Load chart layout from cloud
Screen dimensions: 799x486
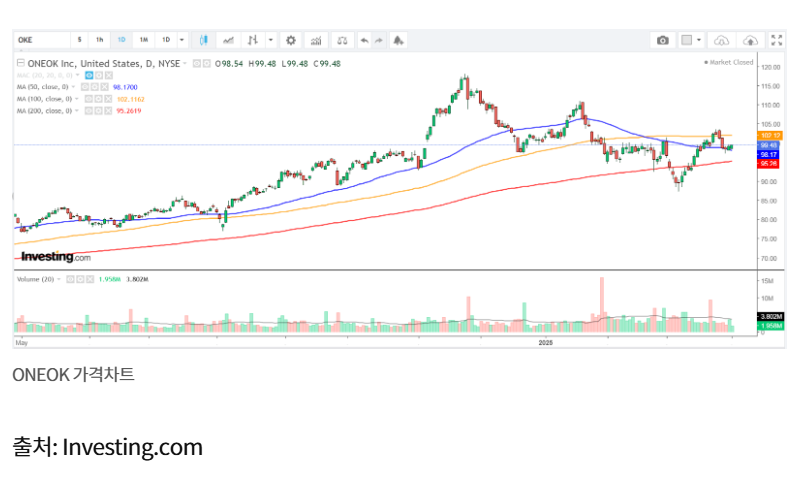[721, 40]
